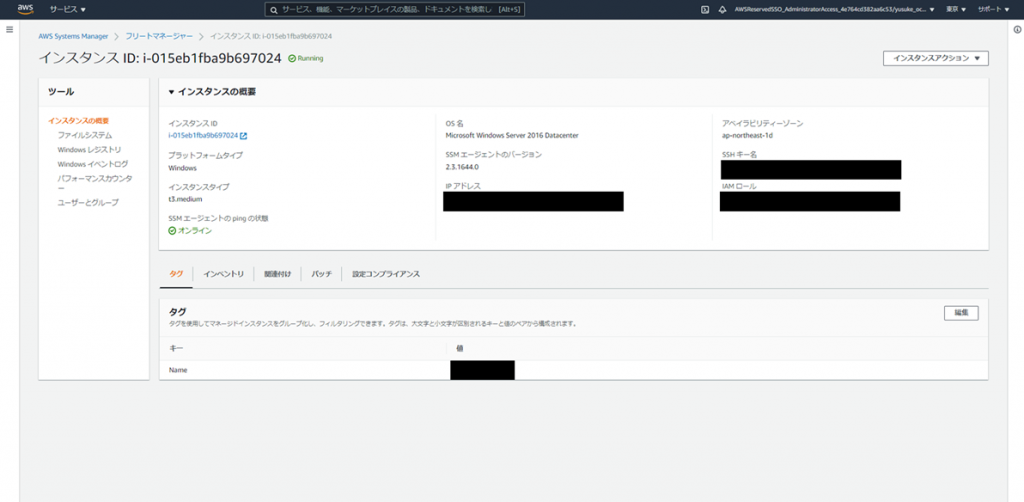
Task: Open the サービス services dropdown
Action: (x=68, y=10)
